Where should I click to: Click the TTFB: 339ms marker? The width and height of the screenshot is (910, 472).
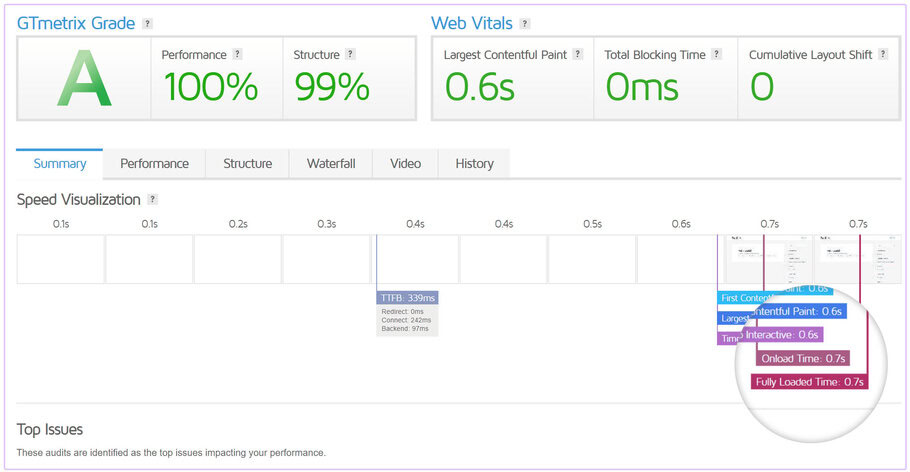coord(407,298)
